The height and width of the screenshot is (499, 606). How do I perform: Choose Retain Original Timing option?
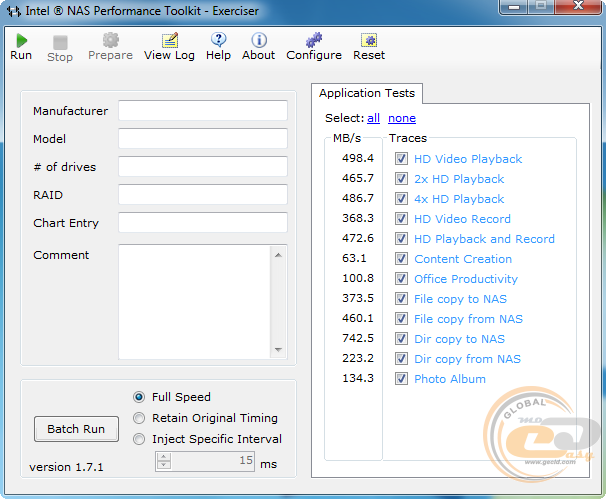click(x=139, y=418)
